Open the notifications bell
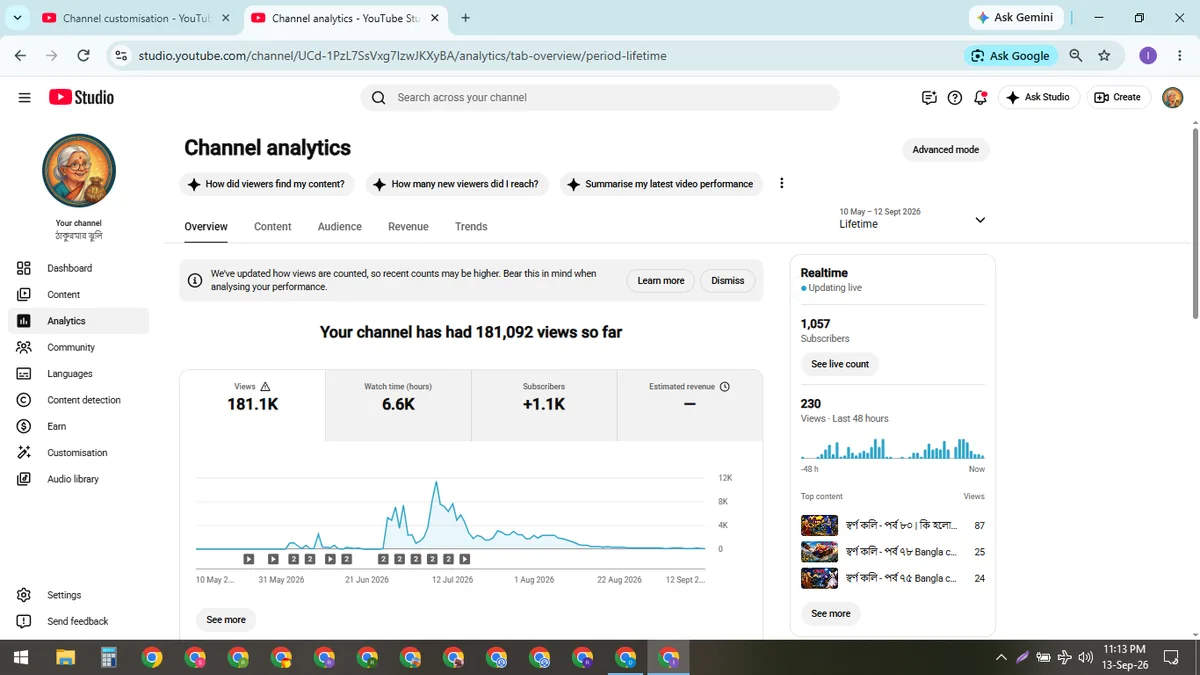The image size is (1200, 675). (x=981, y=97)
